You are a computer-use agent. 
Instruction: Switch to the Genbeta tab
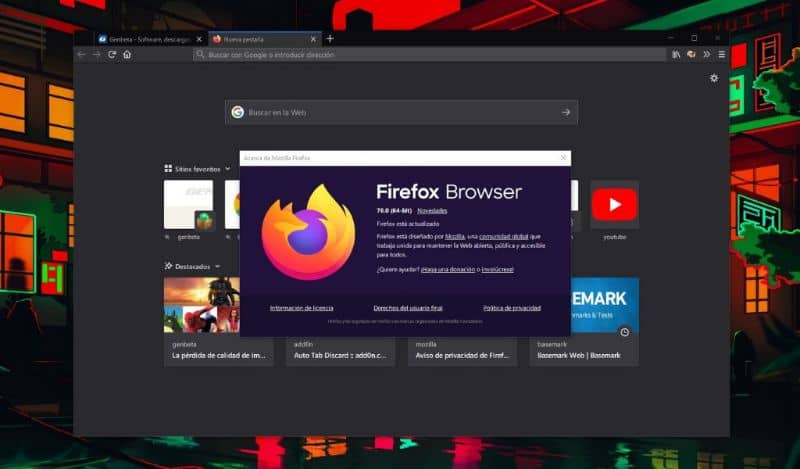(149, 39)
